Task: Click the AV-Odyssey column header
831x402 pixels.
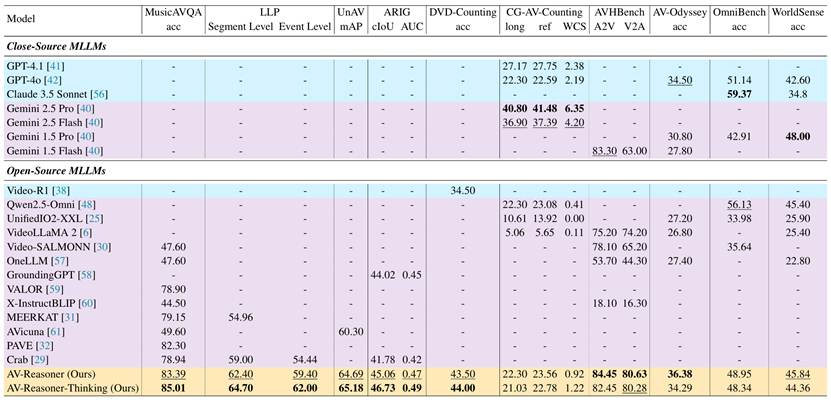Action: click(680, 13)
